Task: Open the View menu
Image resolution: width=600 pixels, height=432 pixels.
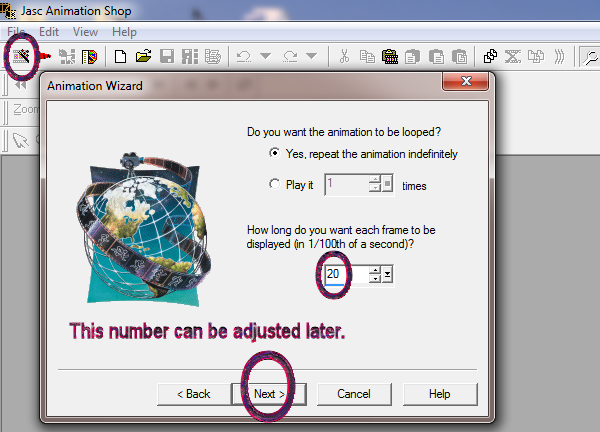Action: point(85,32)
